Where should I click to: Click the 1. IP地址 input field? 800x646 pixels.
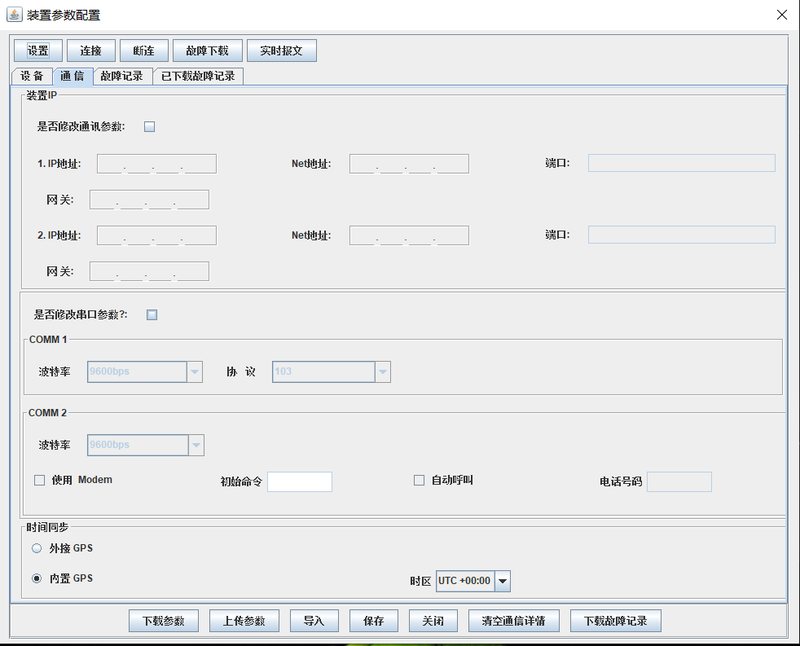pyautogui.click(x=157, y=164)
